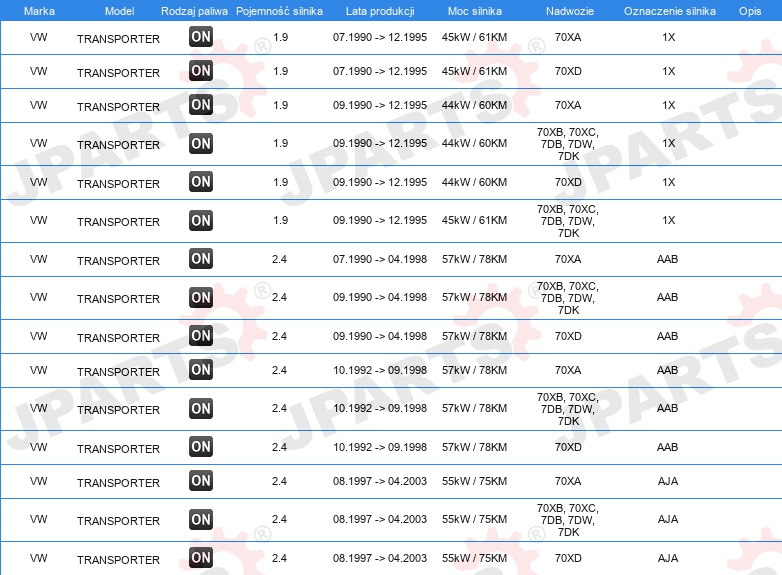Click 09.1990 -> 04.1998 in the 70XB, 70XC row
The width and height of the screenshot is (782, 575).
pos(380,297)
